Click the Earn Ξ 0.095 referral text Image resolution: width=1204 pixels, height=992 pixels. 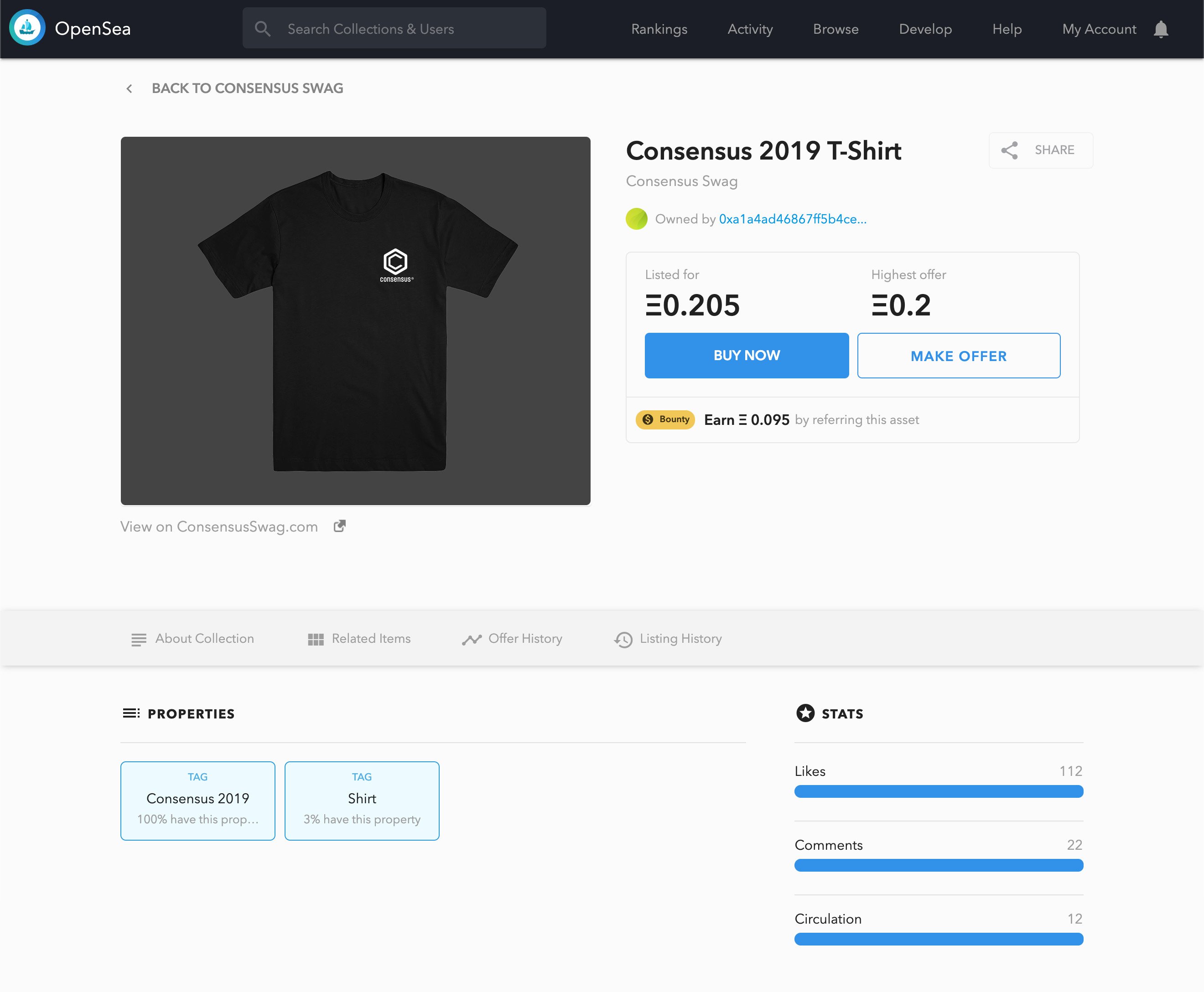pyautogui.click(x=747, y=420)
